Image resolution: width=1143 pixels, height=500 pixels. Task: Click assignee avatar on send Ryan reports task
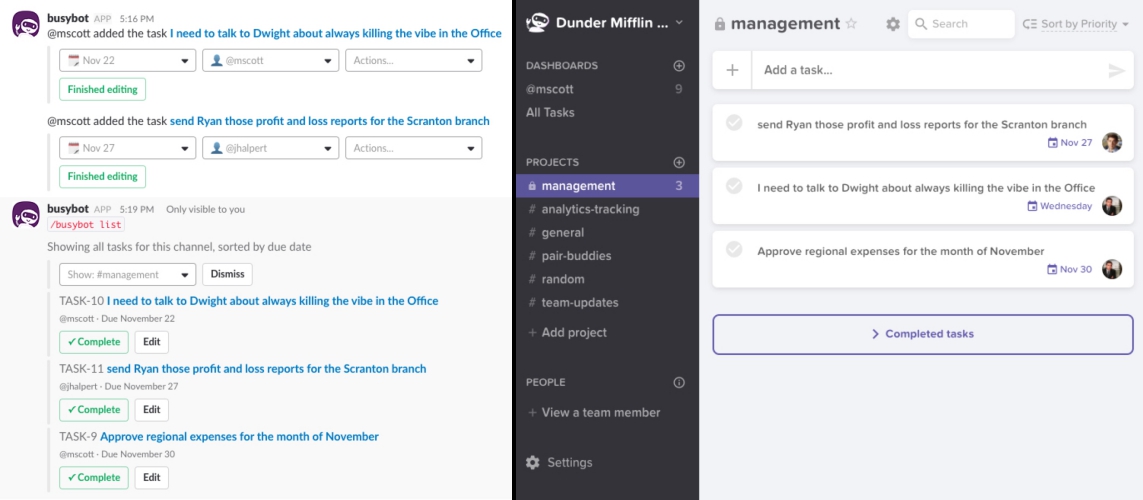tap(1112, 142)
